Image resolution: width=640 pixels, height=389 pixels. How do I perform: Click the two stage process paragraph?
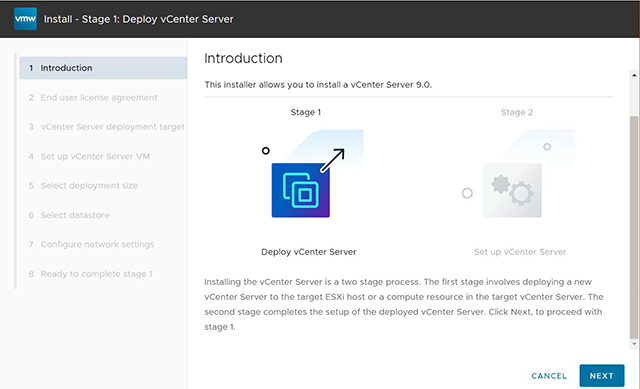[x=404, y=305]
